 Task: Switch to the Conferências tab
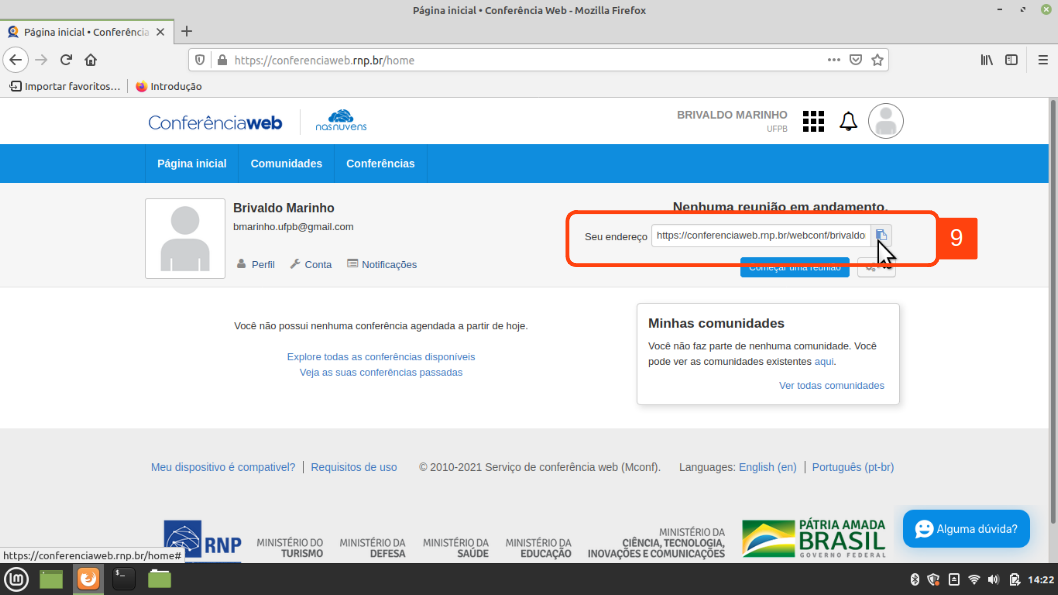pyautogui.click(x=380, y=163)
